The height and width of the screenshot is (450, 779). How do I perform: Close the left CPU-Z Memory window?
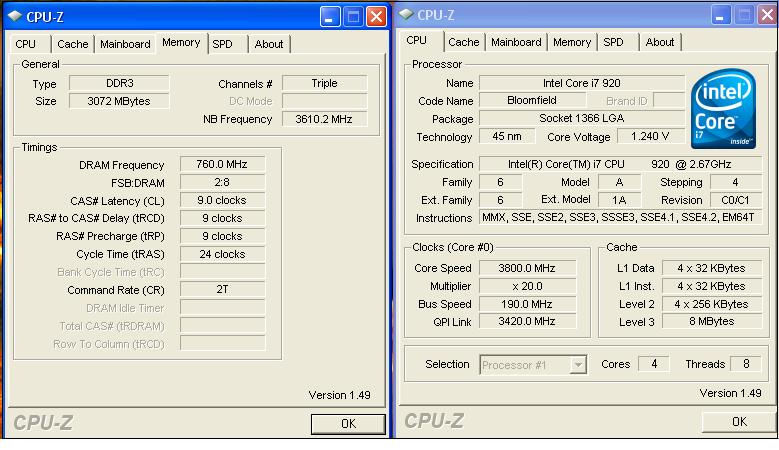click(377, 17)
